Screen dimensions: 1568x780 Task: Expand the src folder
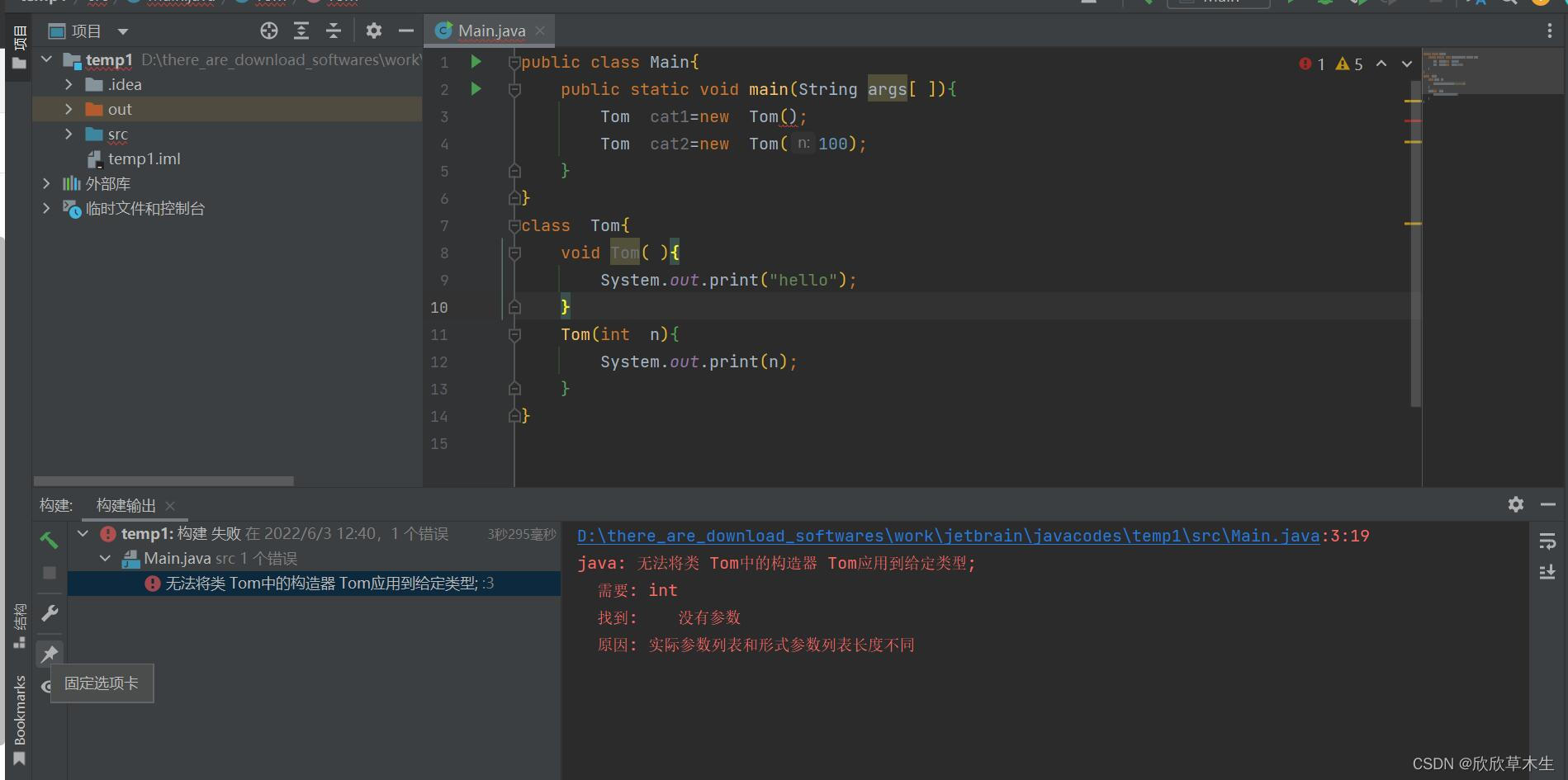(x=69, y=134)
